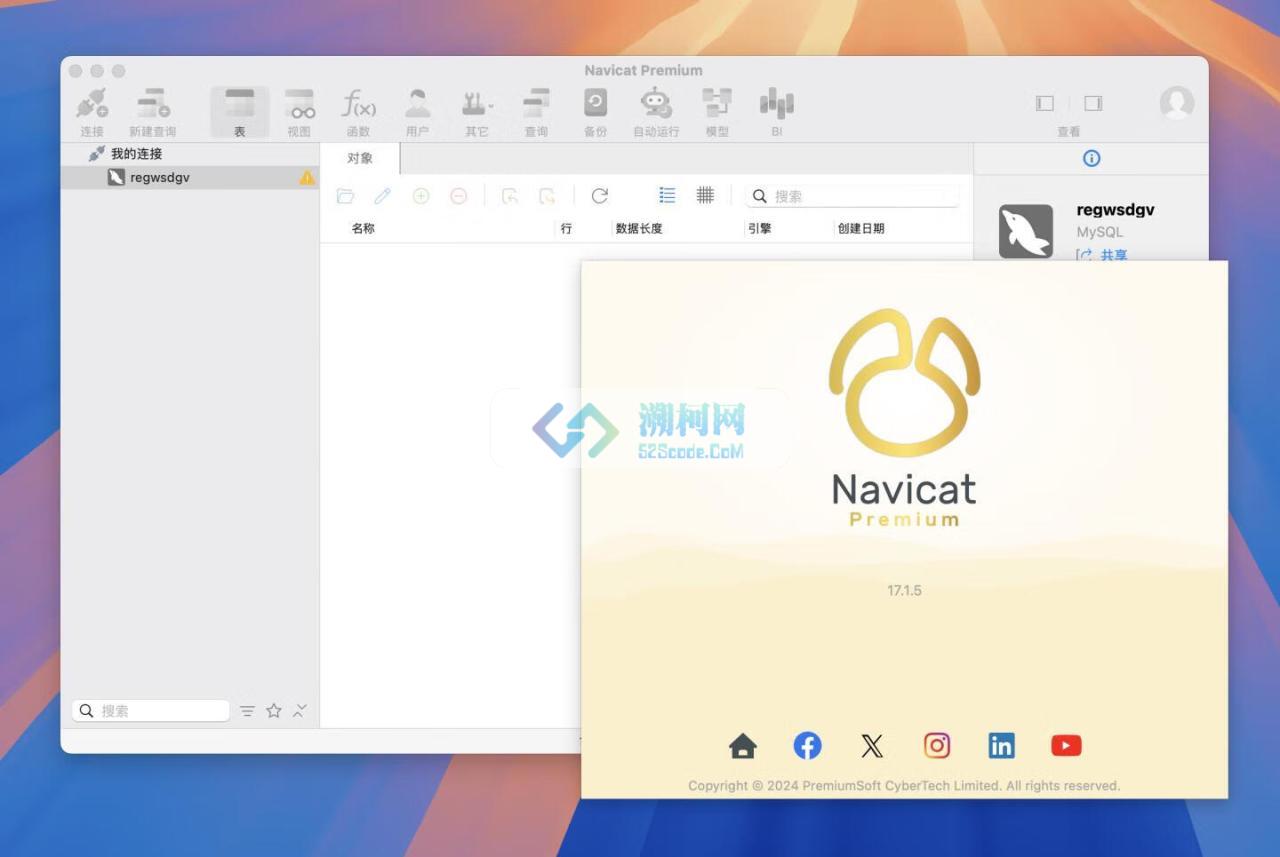The image size is (1280, 857).
Task: Click the Navicat Premium window title
Action: tap(643, 70)
